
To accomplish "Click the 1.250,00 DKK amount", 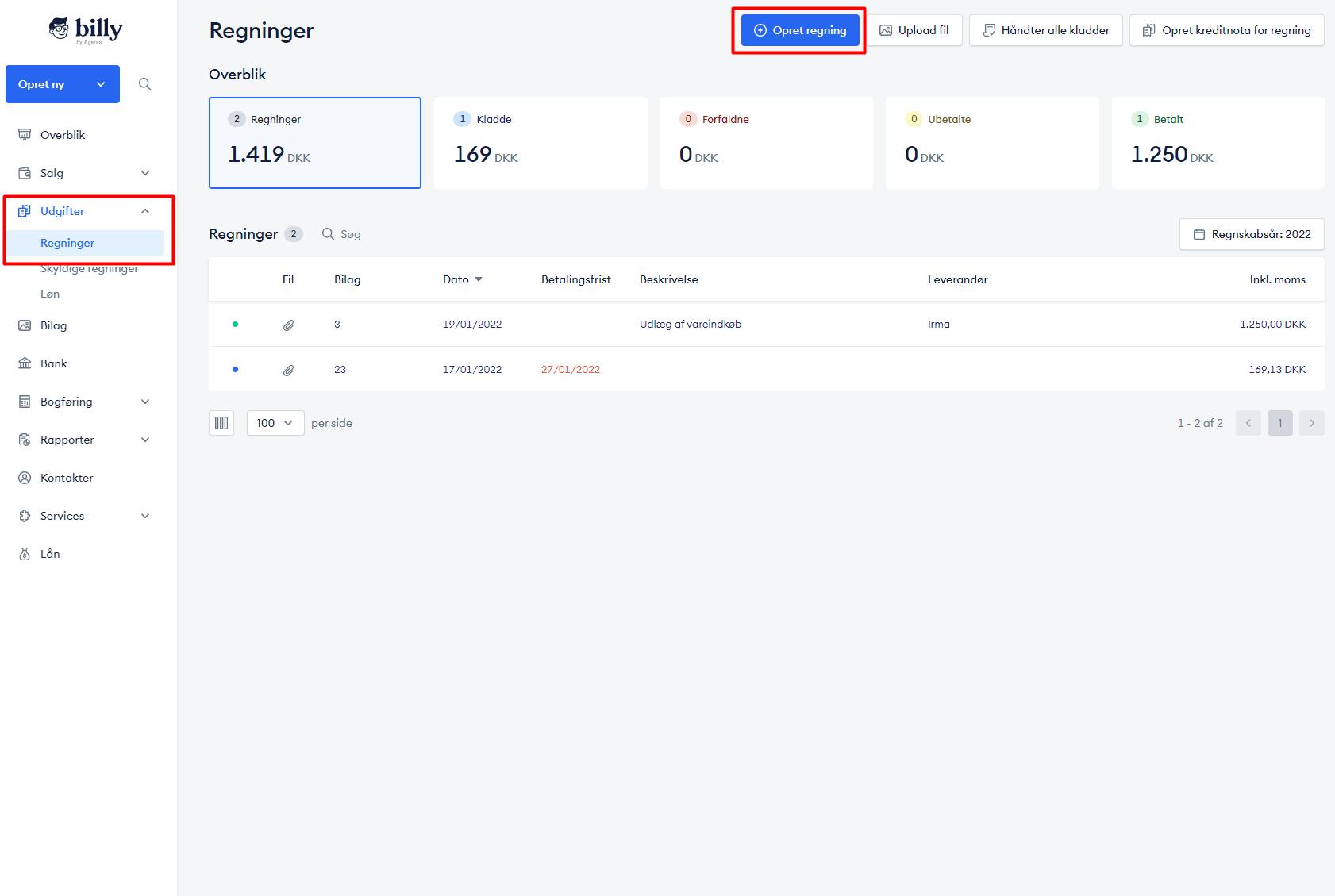I will point(1273,324).
